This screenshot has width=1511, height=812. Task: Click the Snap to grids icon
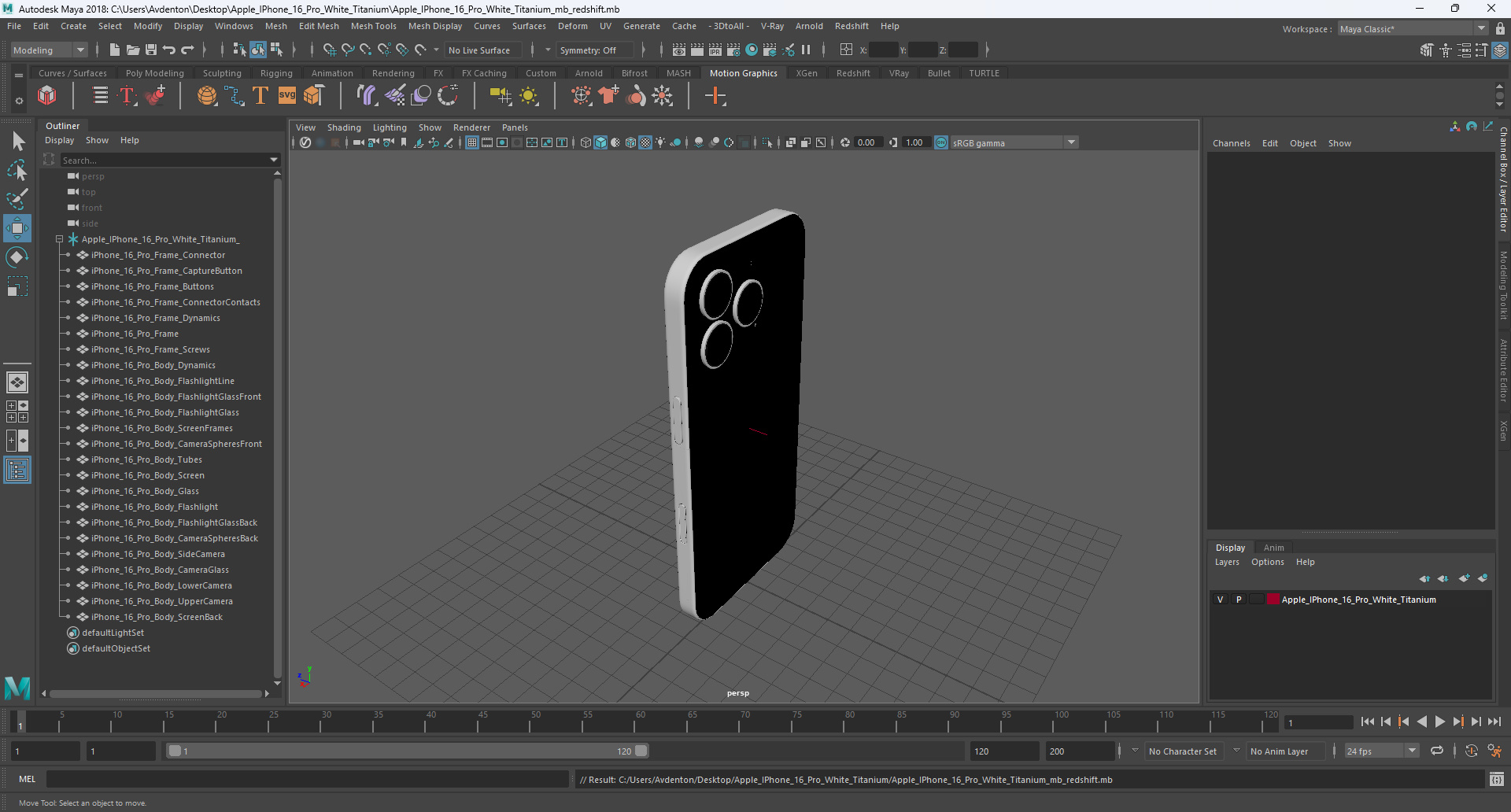[x=330, y=50]
